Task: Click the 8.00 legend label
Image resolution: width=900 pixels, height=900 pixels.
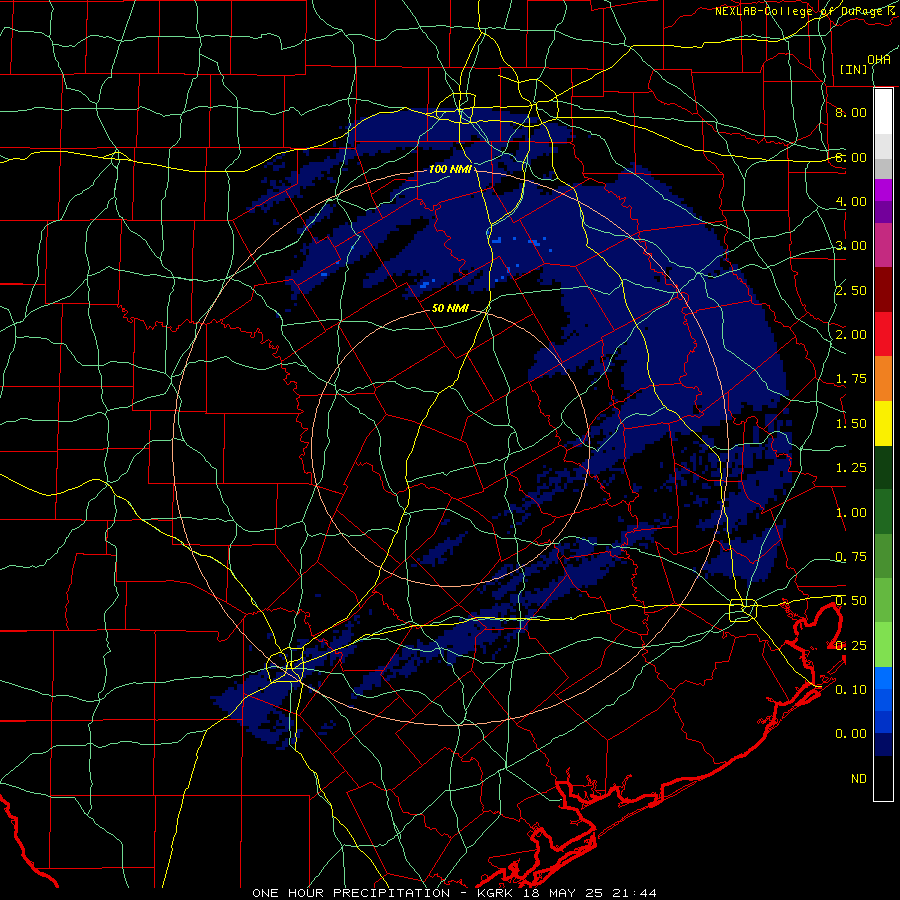Action: [x=851, y=112]
